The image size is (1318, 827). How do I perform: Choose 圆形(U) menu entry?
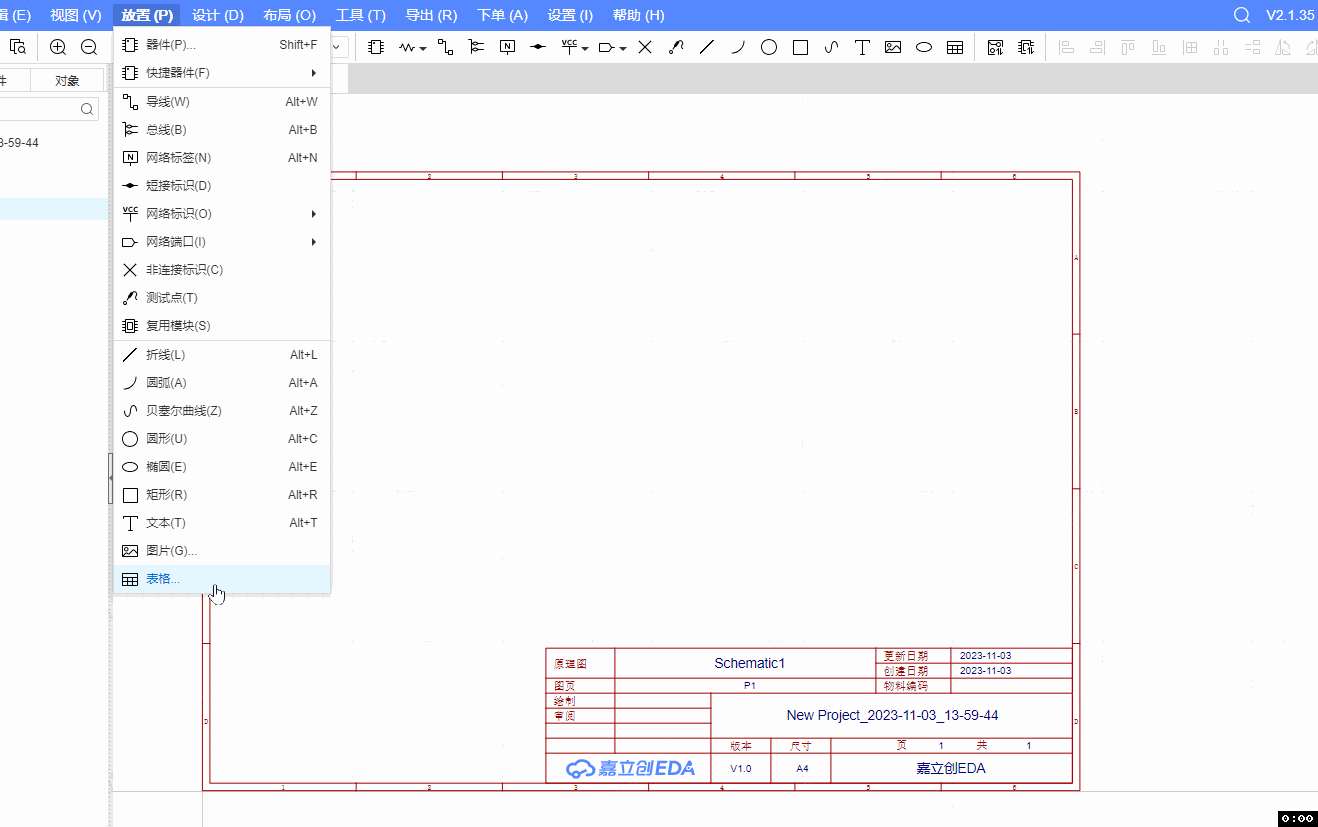click(x=222, y=439)
